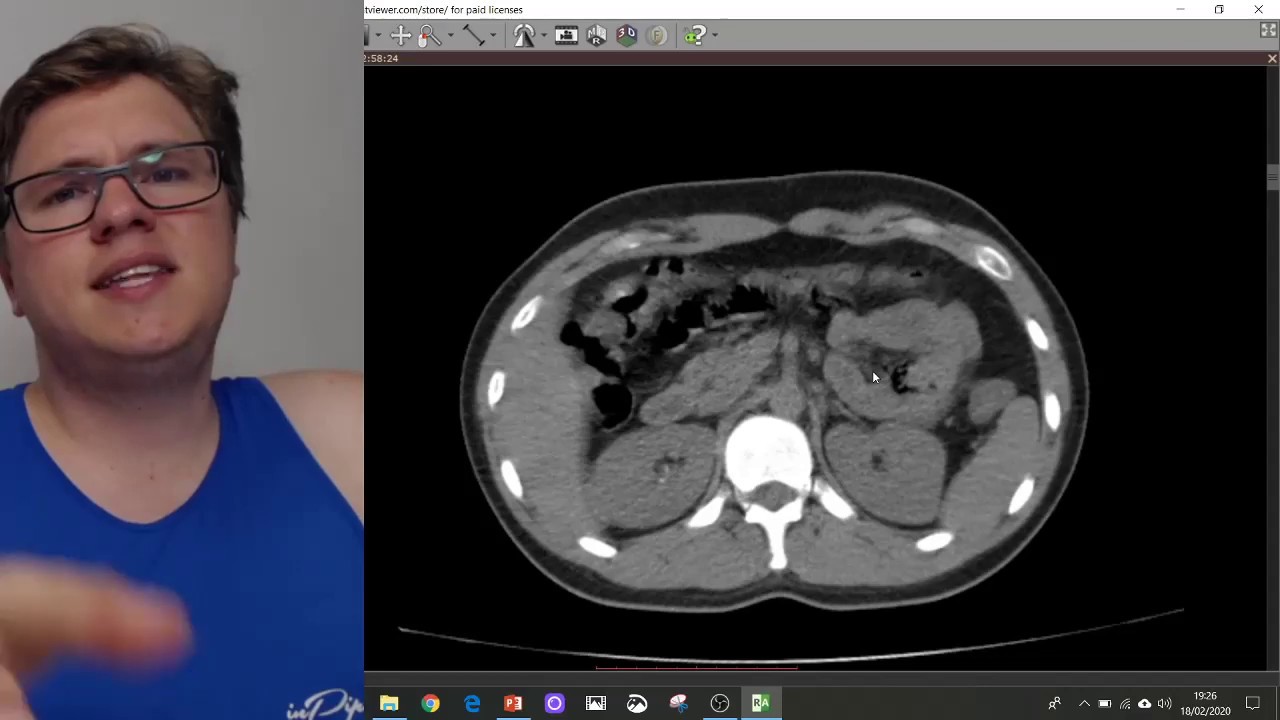Viewport: 1280px width, 720px height.
Task: Expand the window preset dropdown arrow
Action: pos(378,36)
